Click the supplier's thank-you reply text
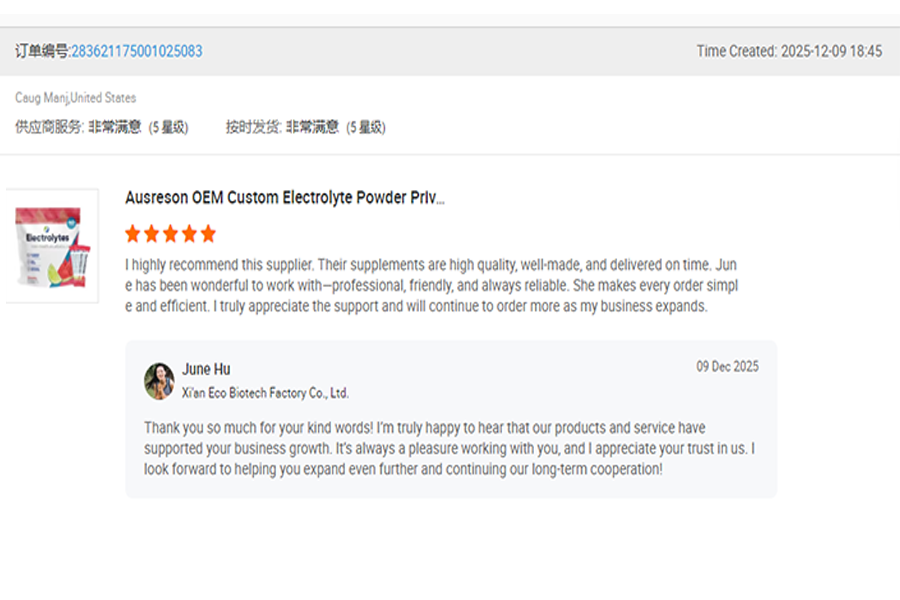This screenshot has height=600, width=900. 449,448
